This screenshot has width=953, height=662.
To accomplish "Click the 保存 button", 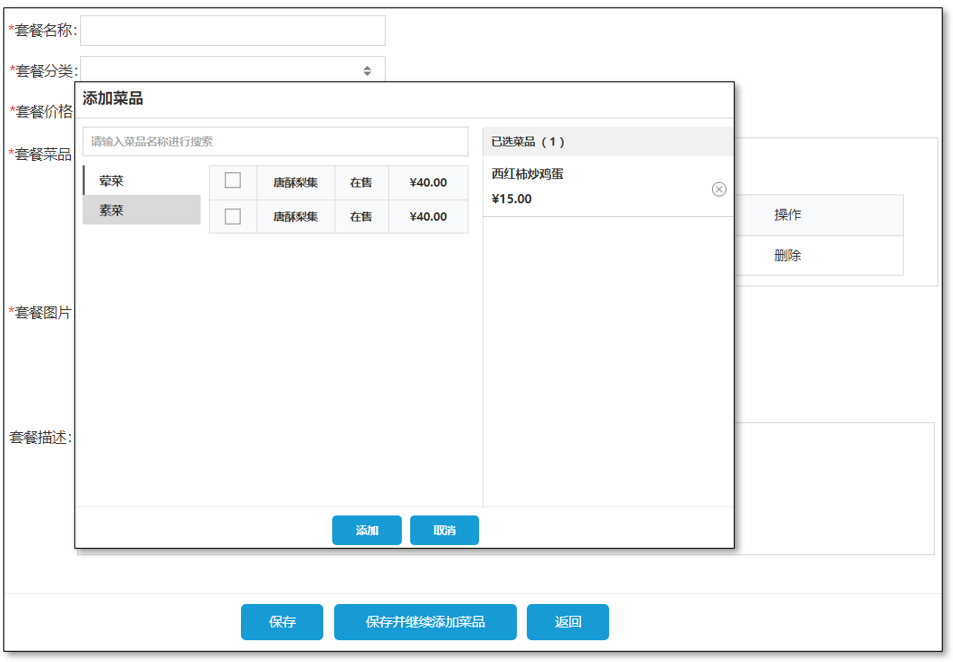I will [282, 622].
